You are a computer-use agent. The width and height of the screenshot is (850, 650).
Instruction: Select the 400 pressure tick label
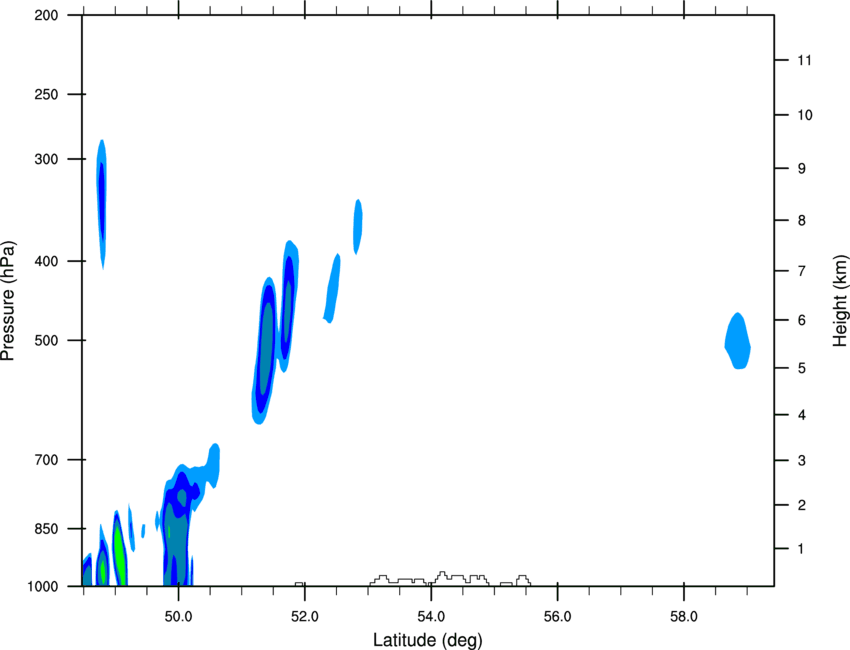tap(46, 261)
